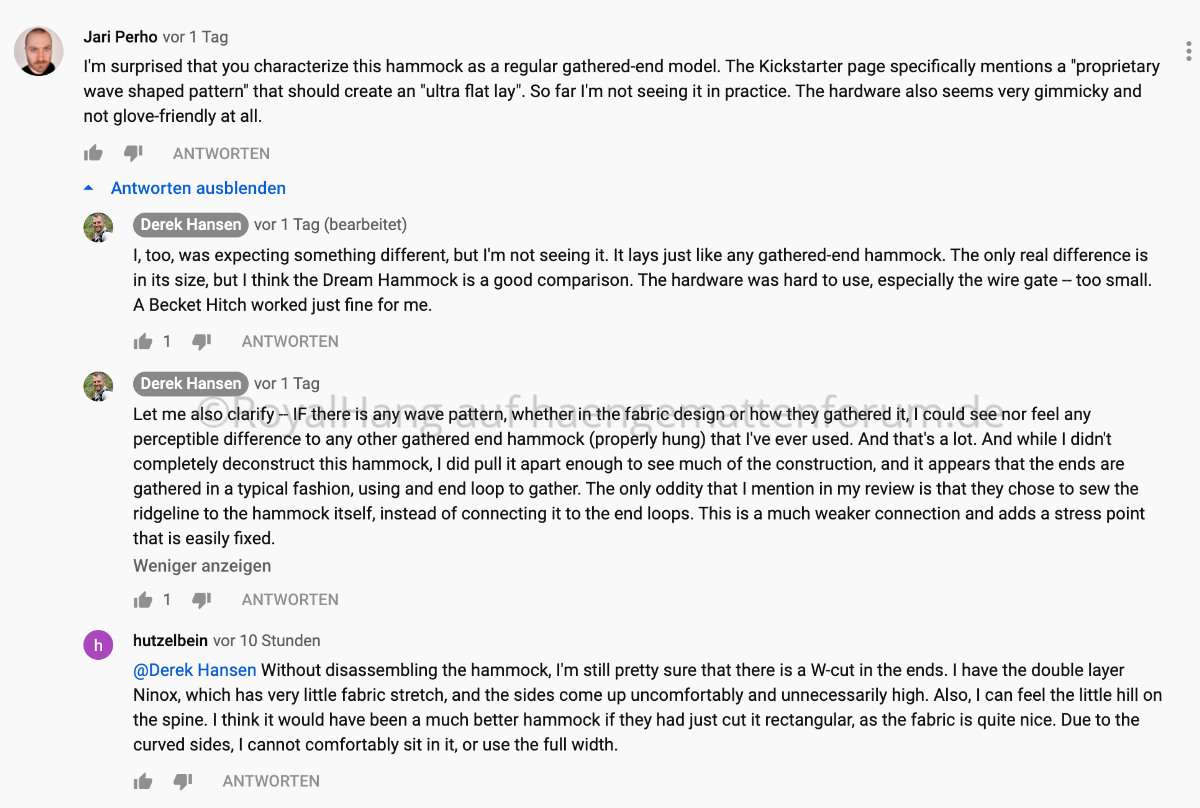Dislike Derek Hansen's second reply
Image resolution: width=1200 pixels, height=808 pixels.
click(201, 599)
